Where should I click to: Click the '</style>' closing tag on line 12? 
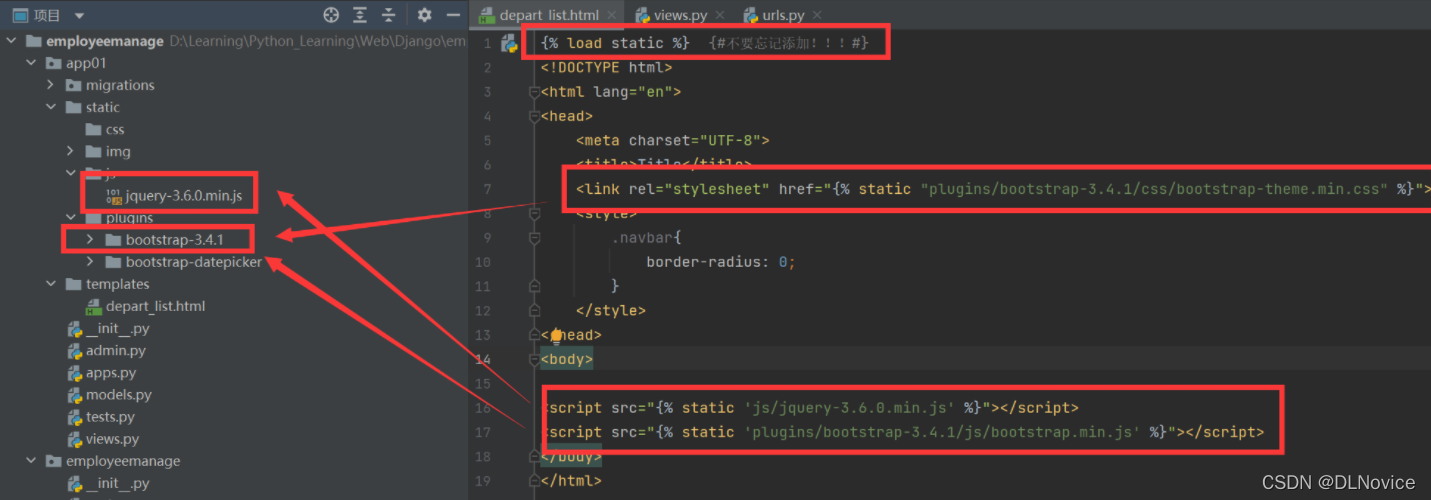[x=611, y=311]
